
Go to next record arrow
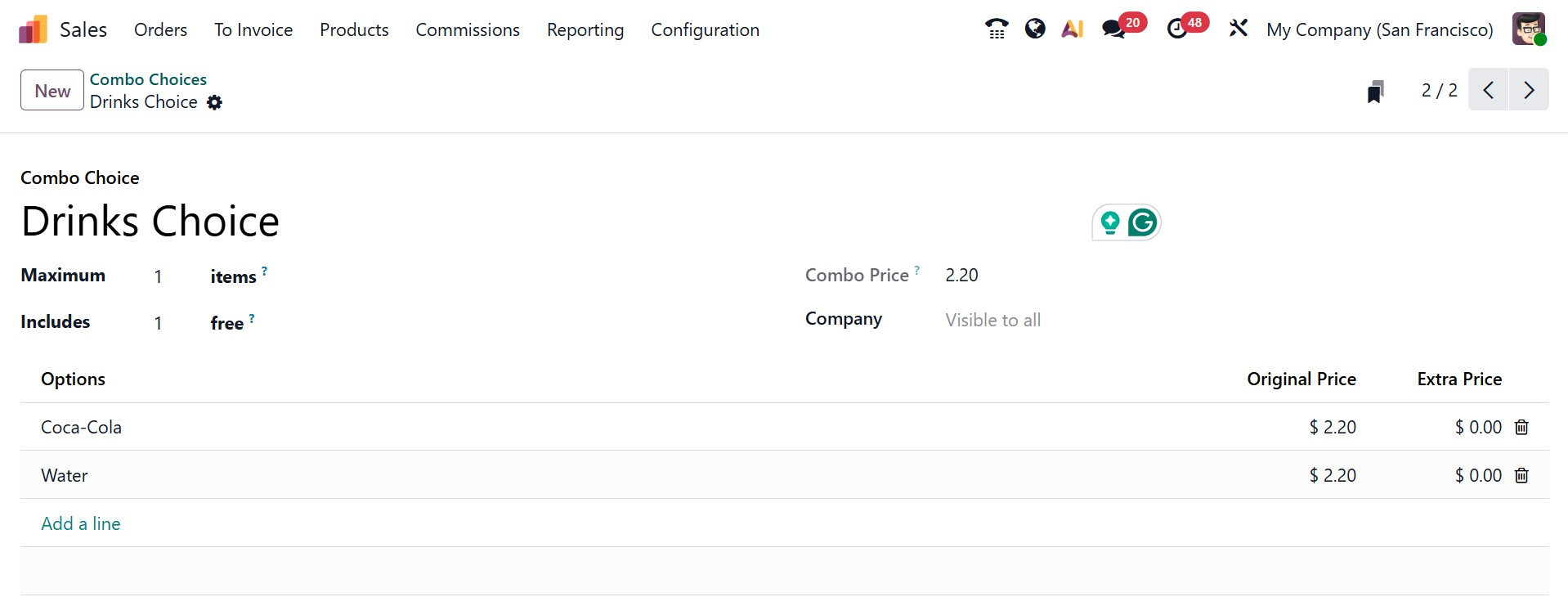point(1529,90)
